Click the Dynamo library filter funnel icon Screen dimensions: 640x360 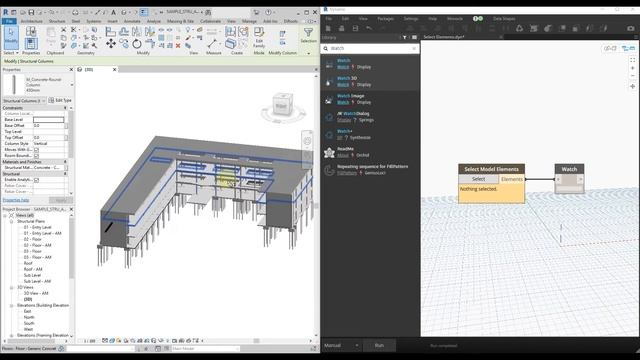404,37
